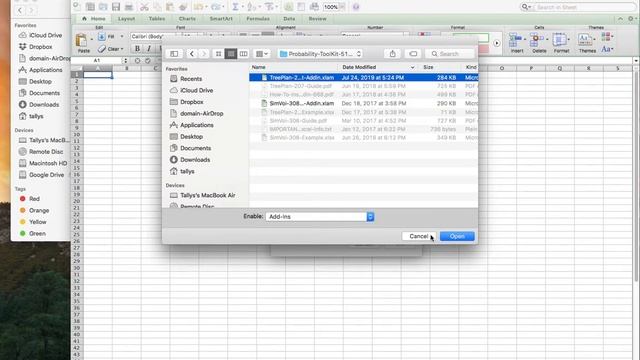Click the Share icon in the dialog
This screenshot has width=640, height=360.
pos(392,54)
